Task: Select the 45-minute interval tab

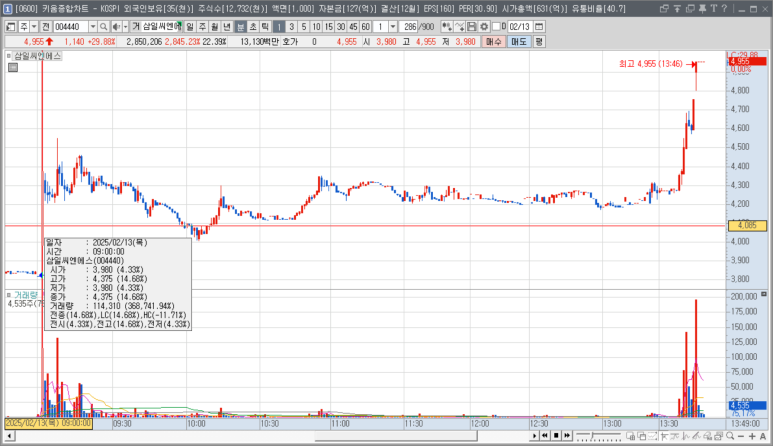Action: 353,27
